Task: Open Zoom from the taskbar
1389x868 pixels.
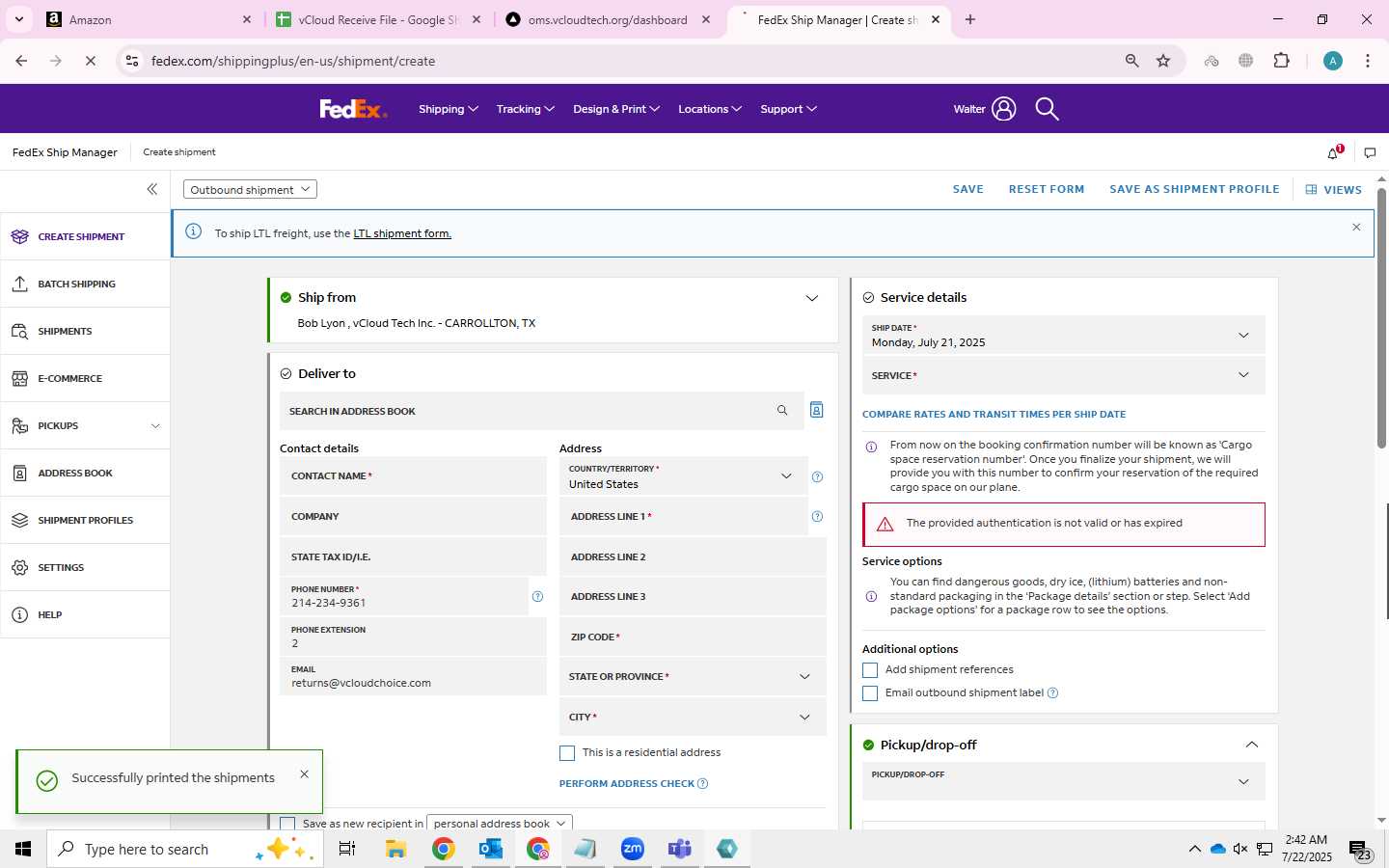Action: pyautogui.click(x=632, y=849)
